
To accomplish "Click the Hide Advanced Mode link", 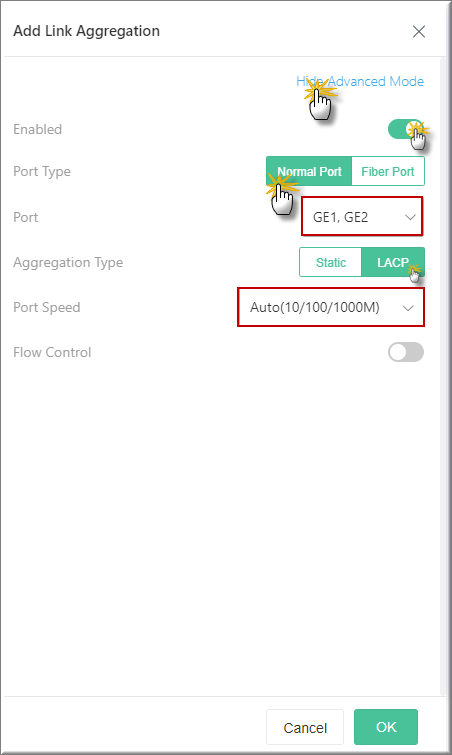I will point(360,81).
